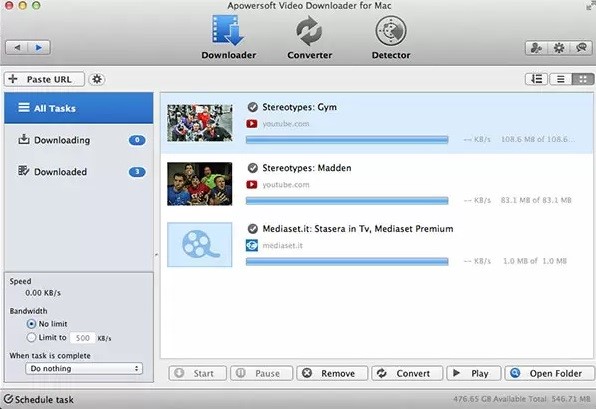Screen dimensions: 596x409
Task: Open the download folder
Action: tap(549, 373)
